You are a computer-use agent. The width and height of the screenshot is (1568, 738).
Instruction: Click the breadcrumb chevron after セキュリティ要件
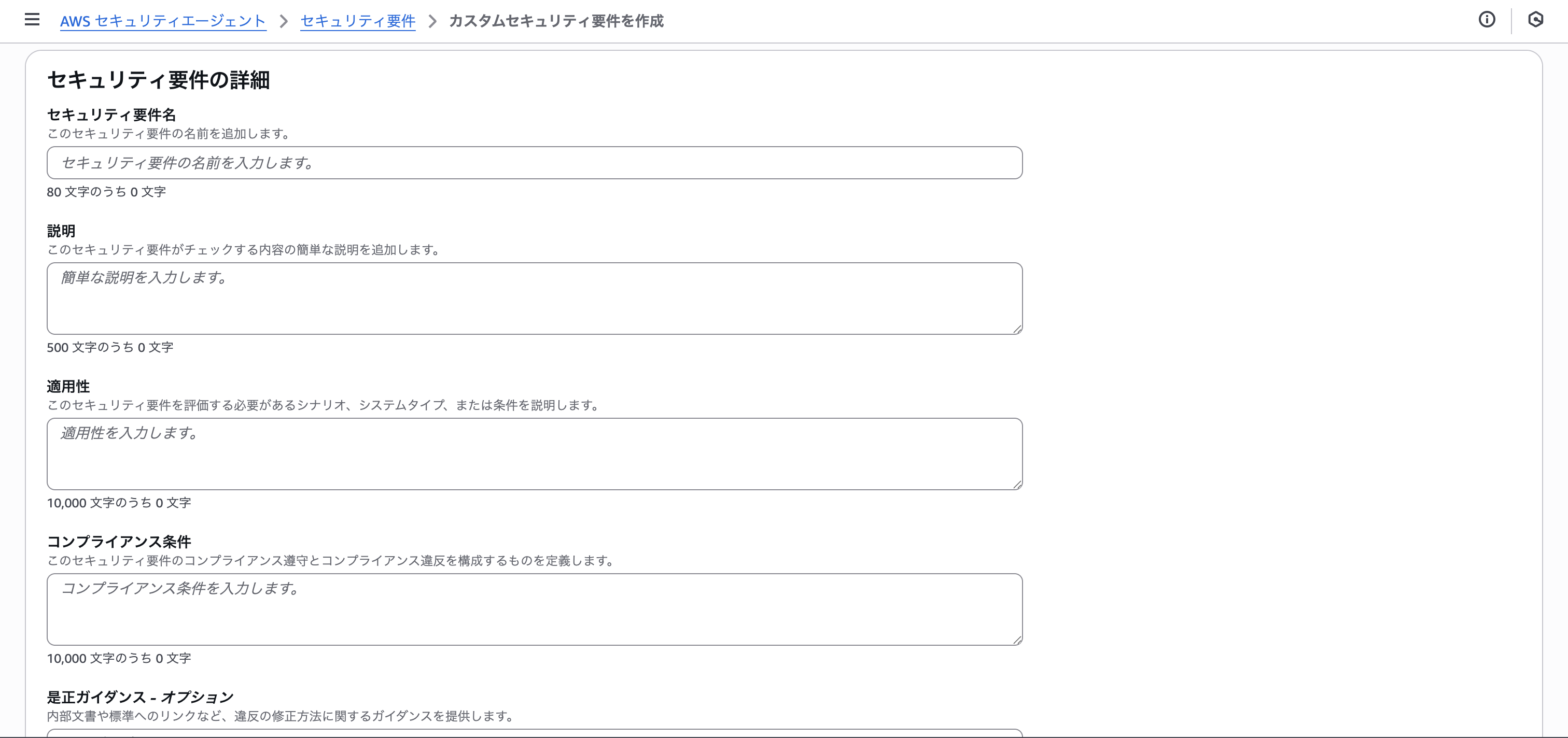click(432, 21)
